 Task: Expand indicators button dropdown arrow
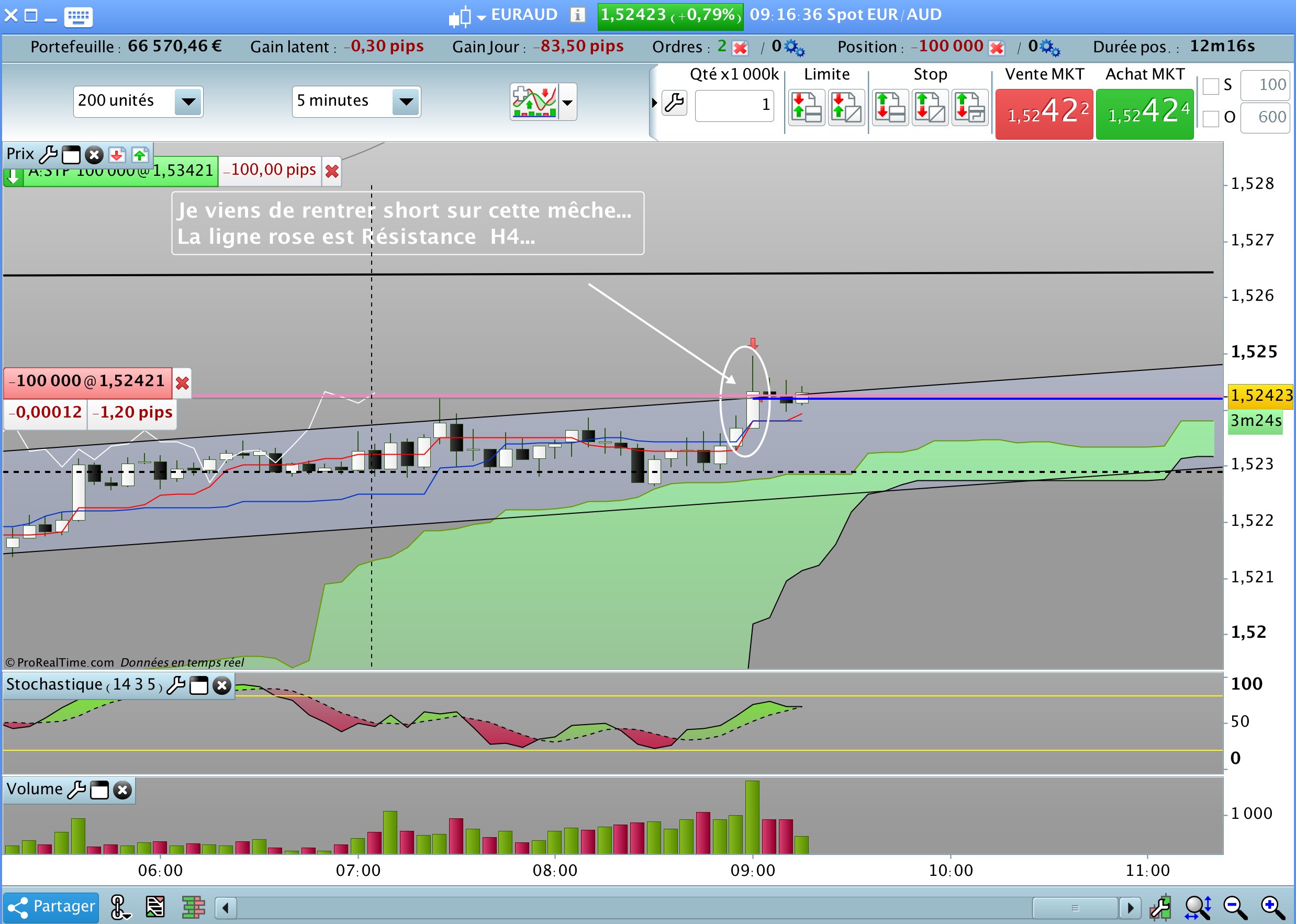coord(567,103)
